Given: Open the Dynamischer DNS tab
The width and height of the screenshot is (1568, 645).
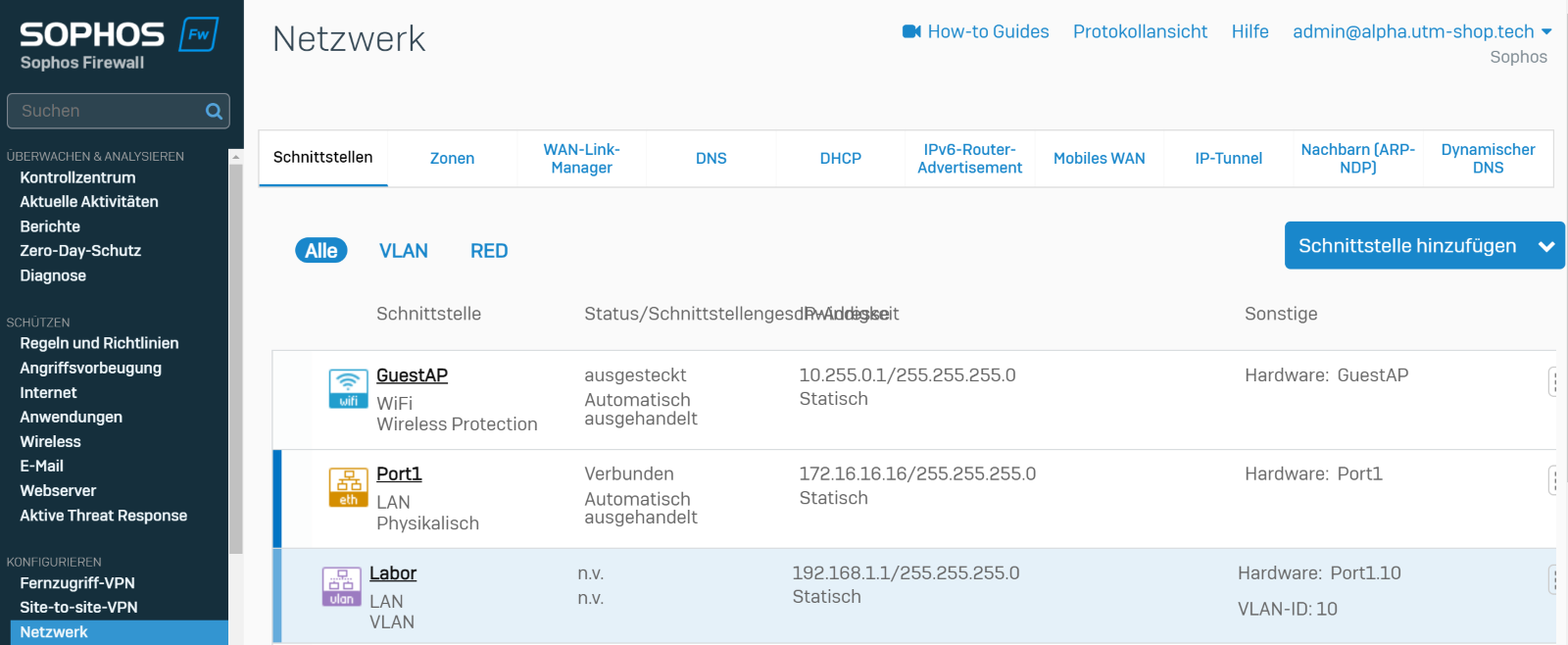Looking at the screenshot, I should click(1488, 158).
